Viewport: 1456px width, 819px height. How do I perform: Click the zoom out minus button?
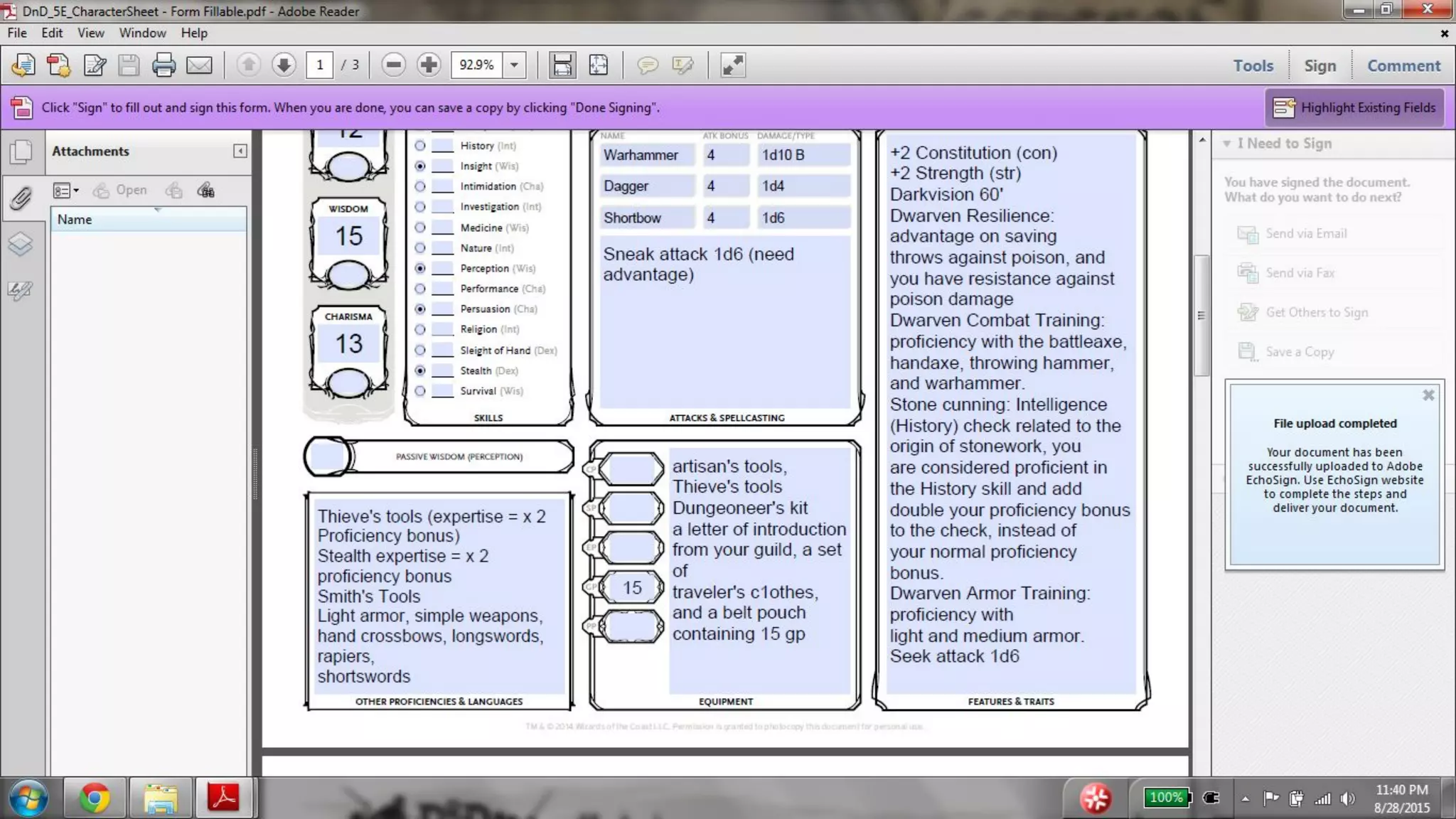click(393, 65)
